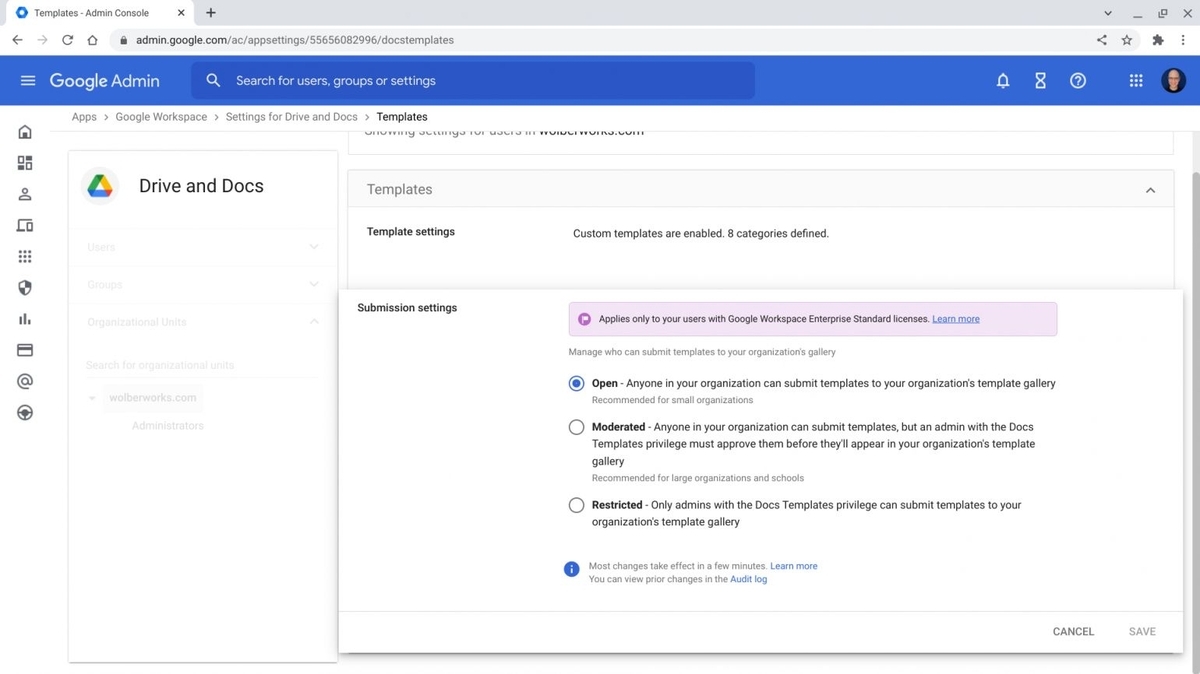Open the Home icon in admin sidebar
The width and height of the screenshot is (1200, 674).
(24, 131)
